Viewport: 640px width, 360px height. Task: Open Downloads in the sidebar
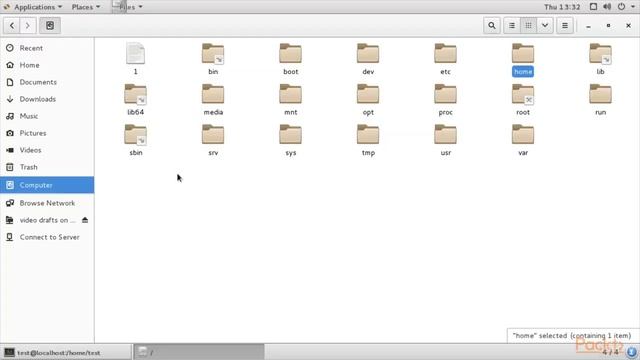47,99
